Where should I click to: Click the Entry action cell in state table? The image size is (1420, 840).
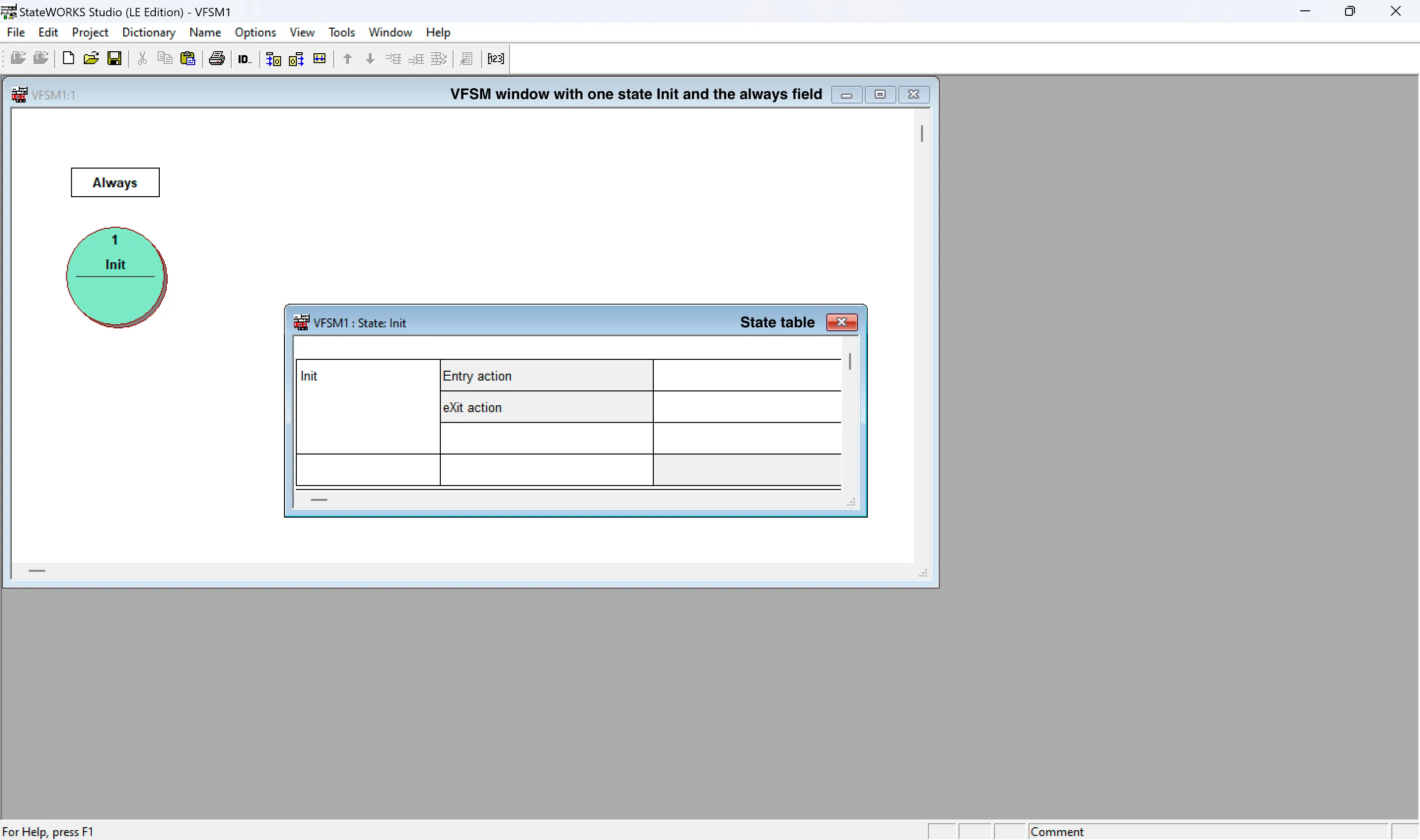click(546, 376)
